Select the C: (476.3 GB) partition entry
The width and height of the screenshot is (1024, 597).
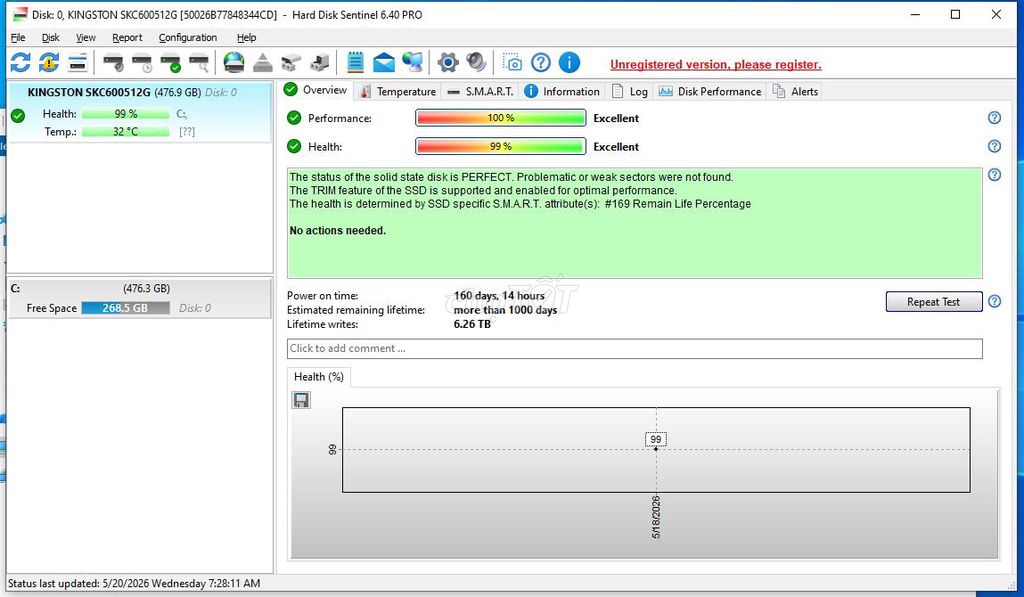click(138, 298)
